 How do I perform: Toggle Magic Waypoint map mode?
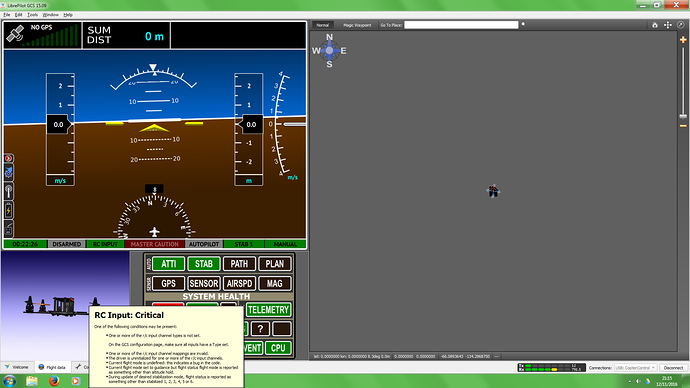[x=357, y=25]
